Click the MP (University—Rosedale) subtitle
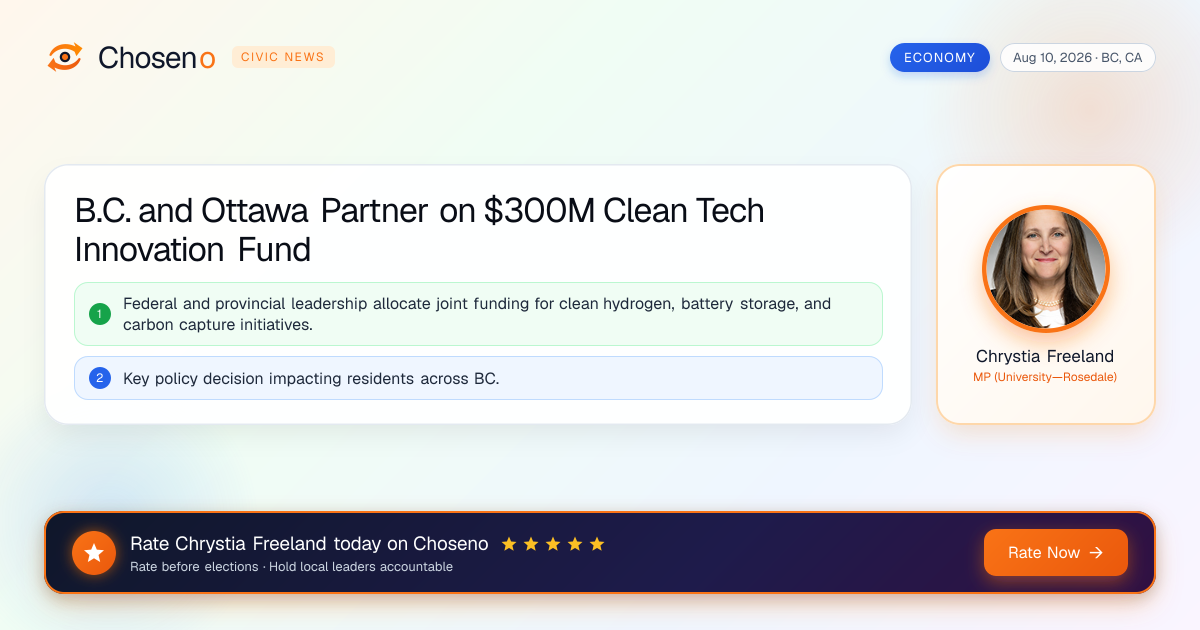The width and height of the screenshot is (1200, 630). pos(1045,377)
